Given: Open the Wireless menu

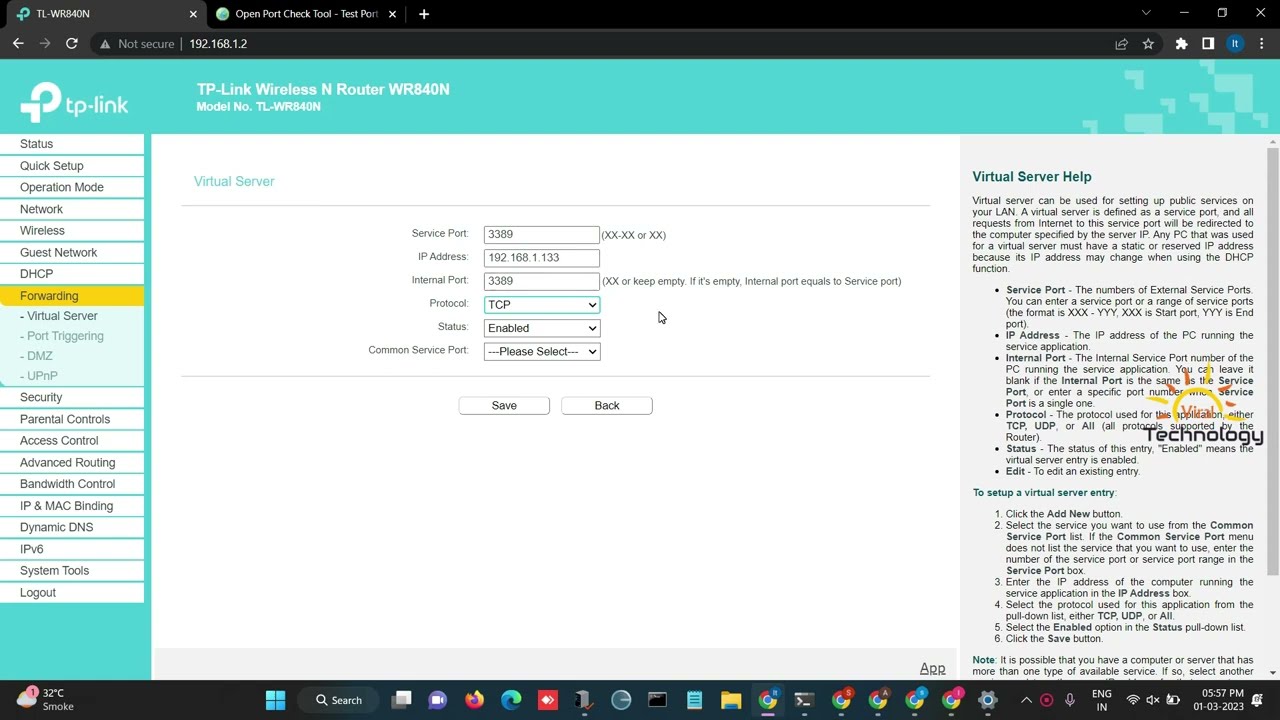Looking at the screenshot, I should (x=72, y=231).
